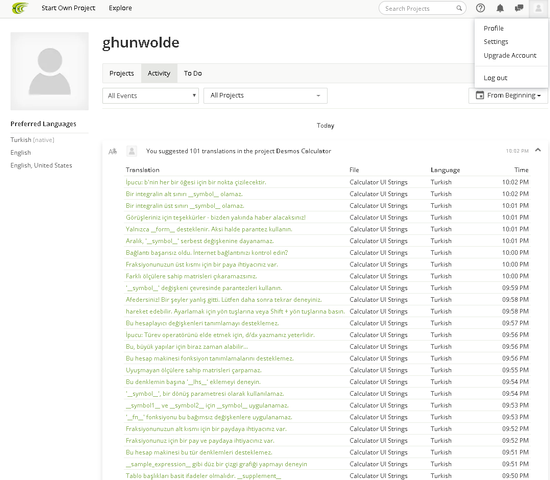Click the large profile picture placeholder

pos(49,71)
